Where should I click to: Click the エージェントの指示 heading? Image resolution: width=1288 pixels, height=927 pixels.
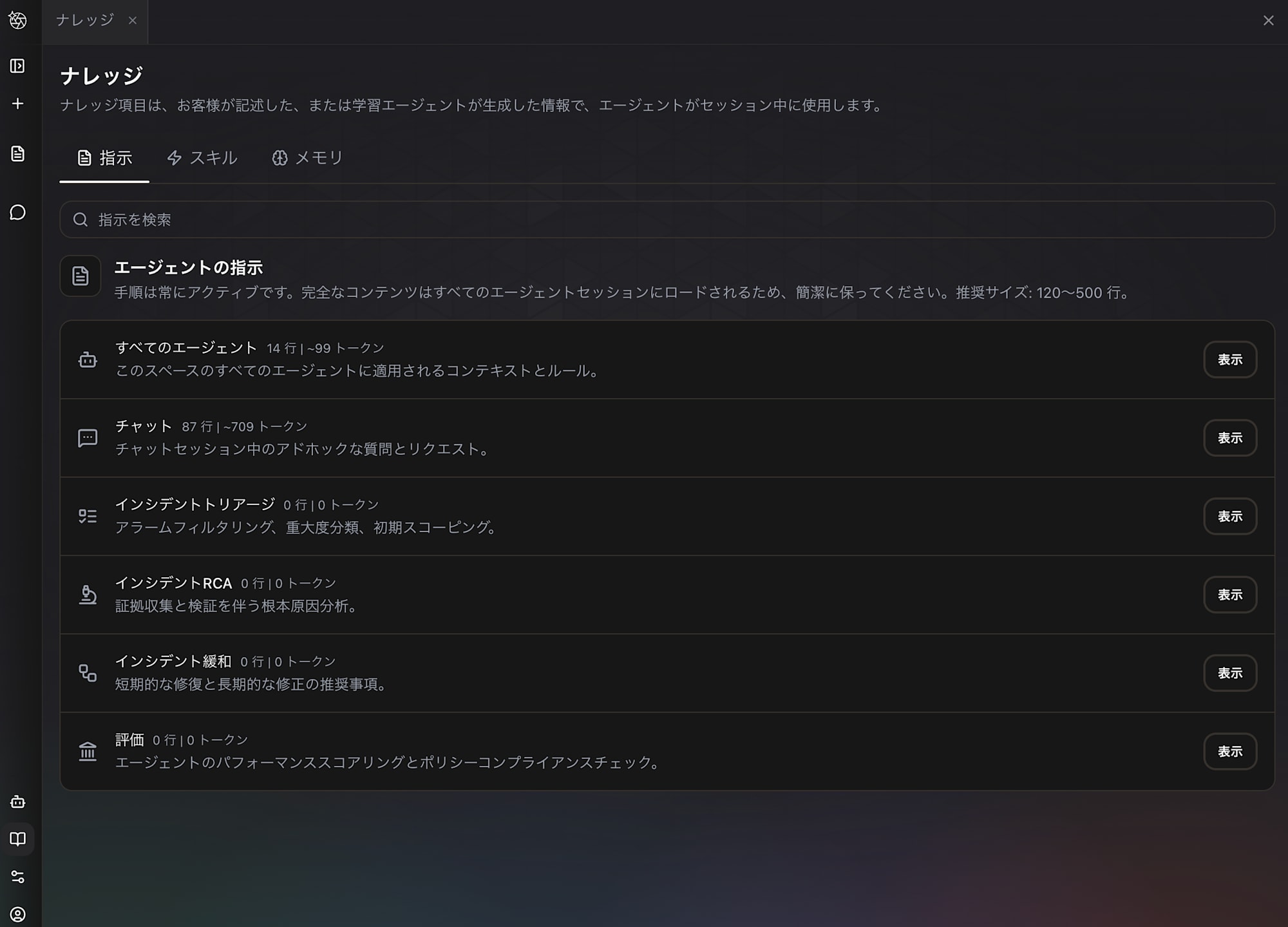(189, 267)
